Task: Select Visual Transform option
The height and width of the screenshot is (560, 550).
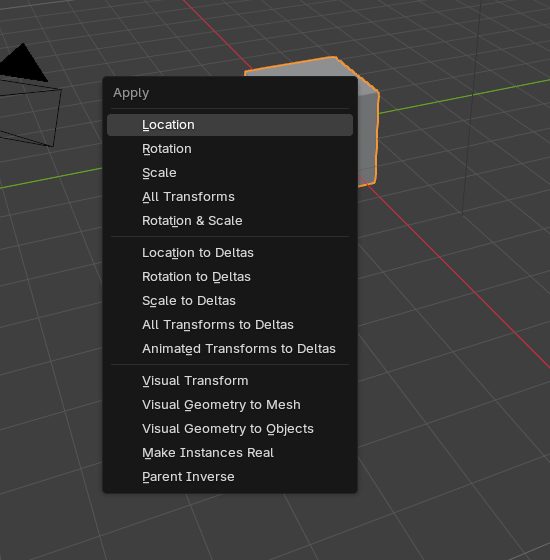Action: click(230, 381)
